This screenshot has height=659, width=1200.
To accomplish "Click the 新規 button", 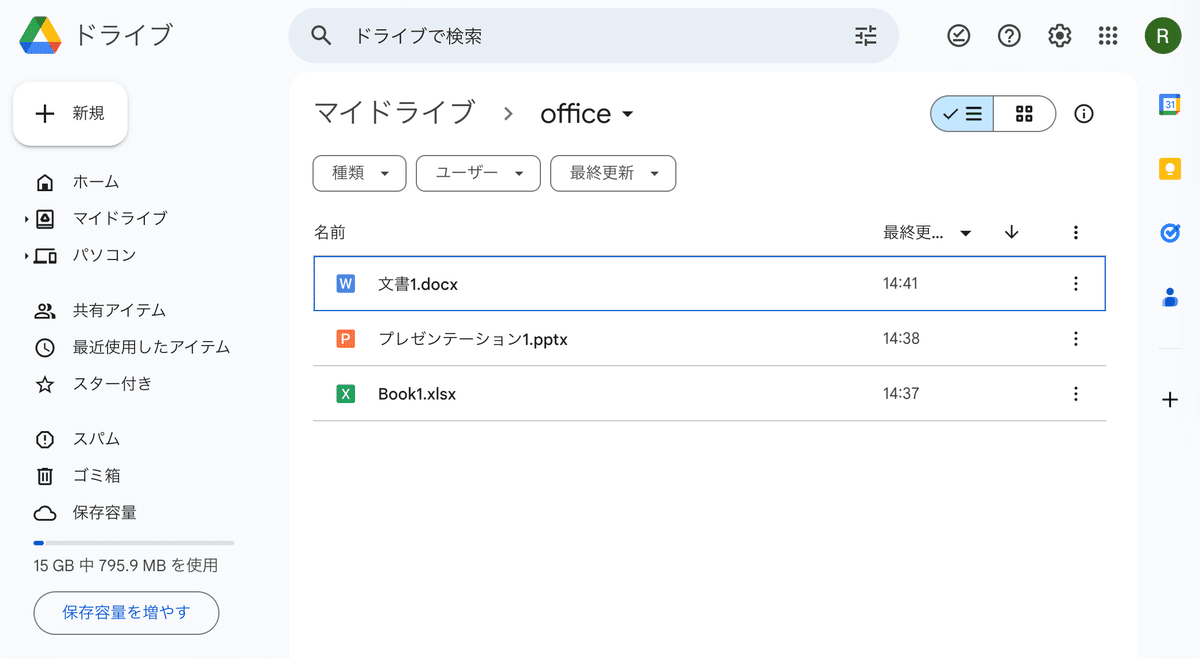I will coord(70,113).
